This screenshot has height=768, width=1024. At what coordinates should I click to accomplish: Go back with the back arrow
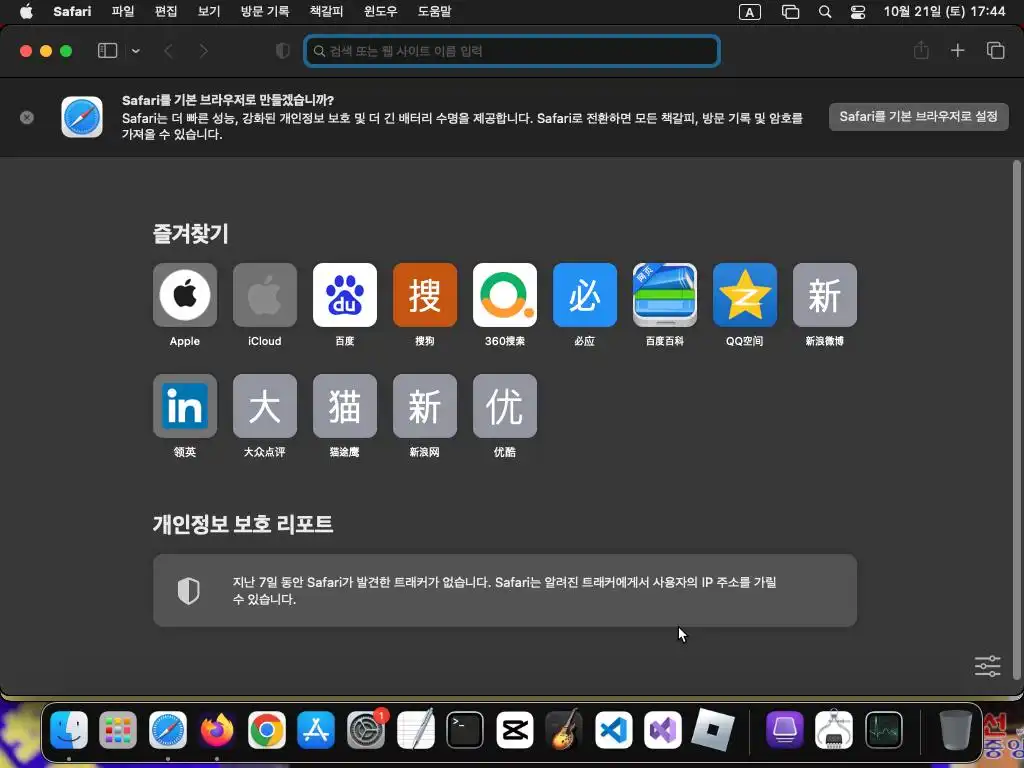(x=168, y=51)
